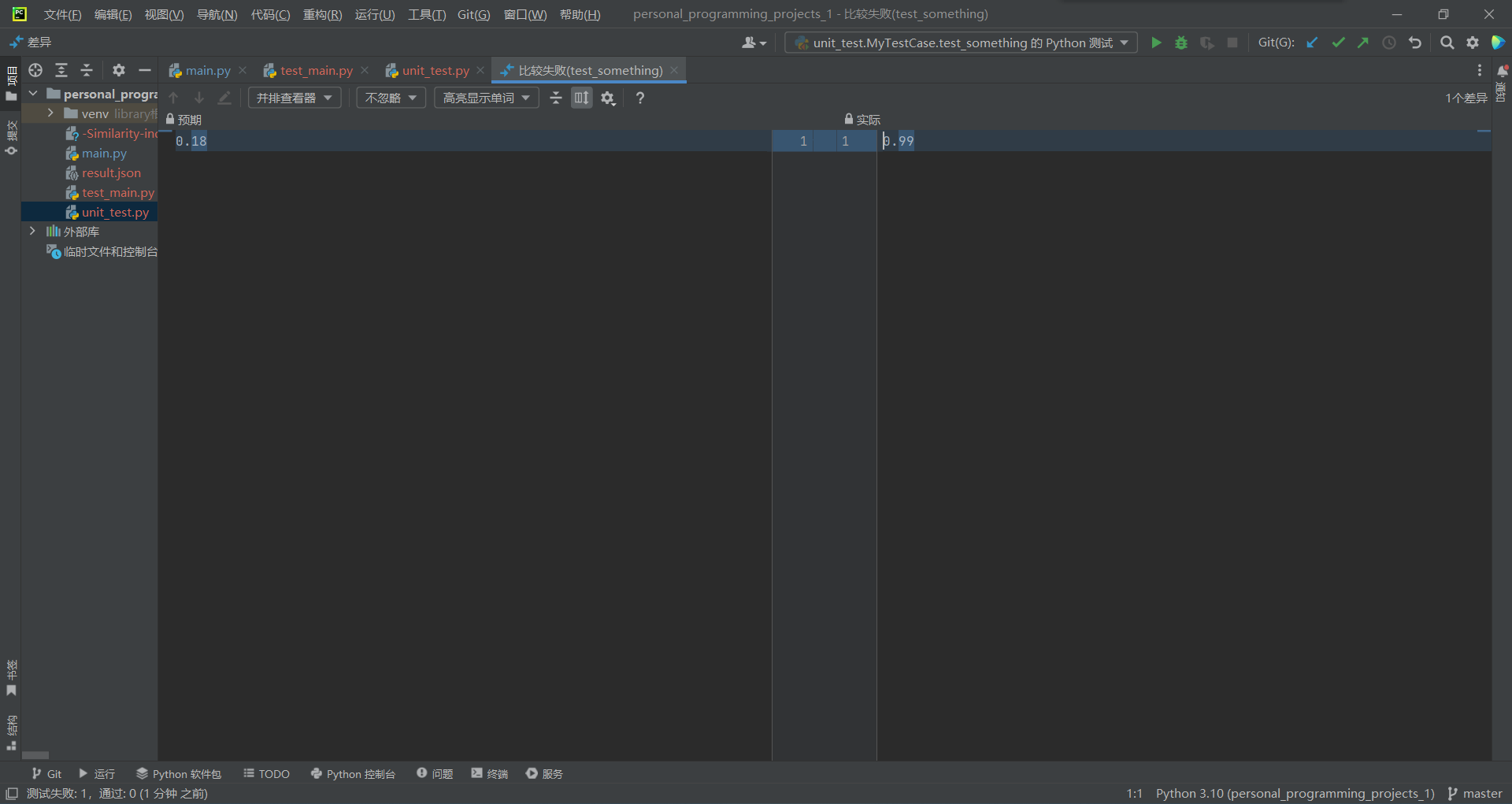1512x804 pixels.
Task: Open the user account dropdown
Action: [x=754, y=43]
